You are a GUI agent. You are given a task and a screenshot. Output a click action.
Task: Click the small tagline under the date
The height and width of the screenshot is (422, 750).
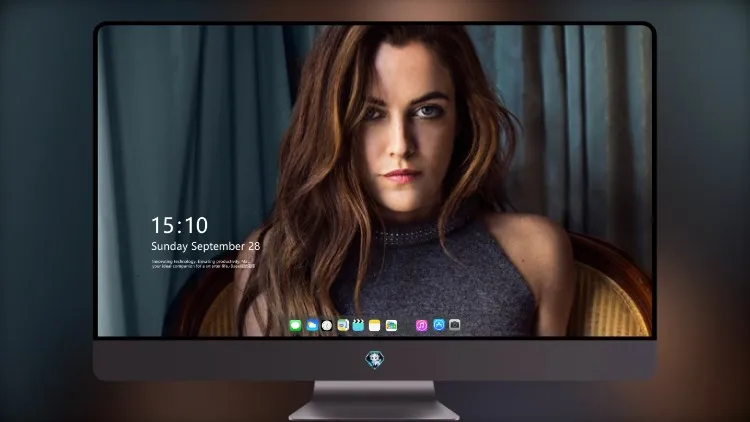coord(203,264)
